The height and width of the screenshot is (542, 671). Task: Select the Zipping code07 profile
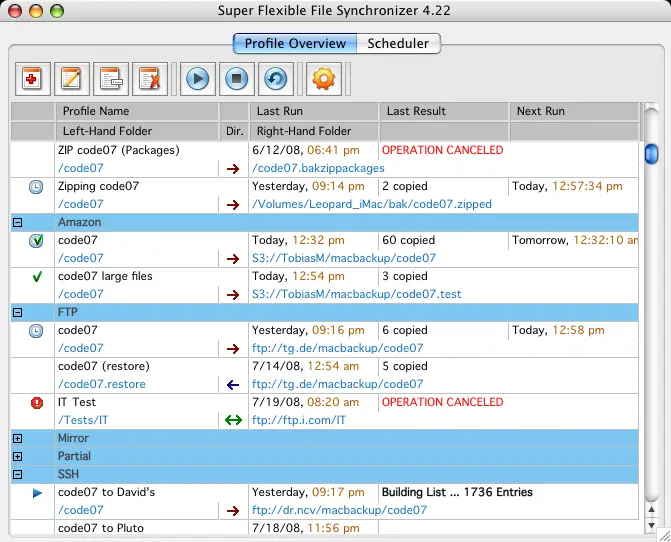(x=98, y=186)
